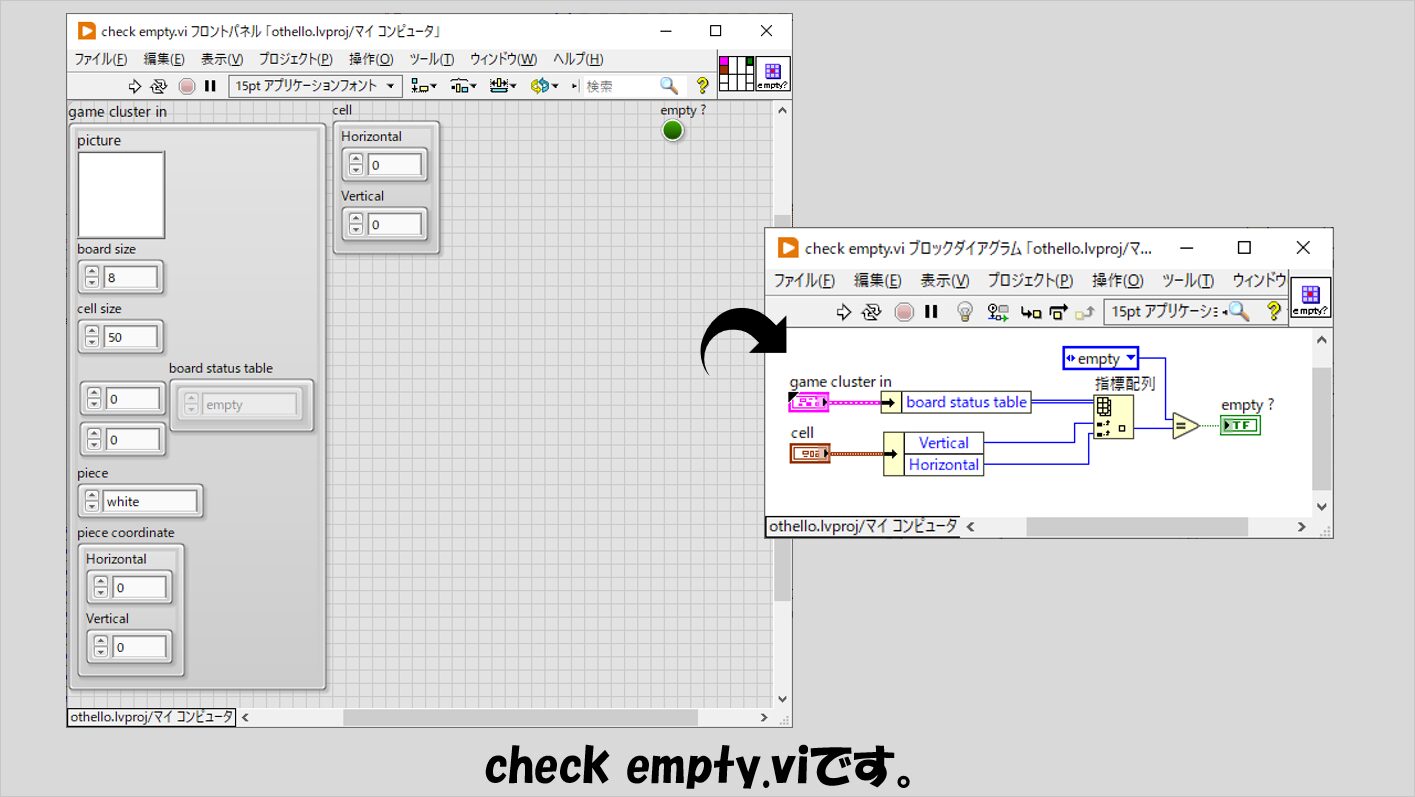Screen dimensions: 1415x797
Task: Click the 'empty ?' TF boolean terminal
Action: tap(1240, 426)
